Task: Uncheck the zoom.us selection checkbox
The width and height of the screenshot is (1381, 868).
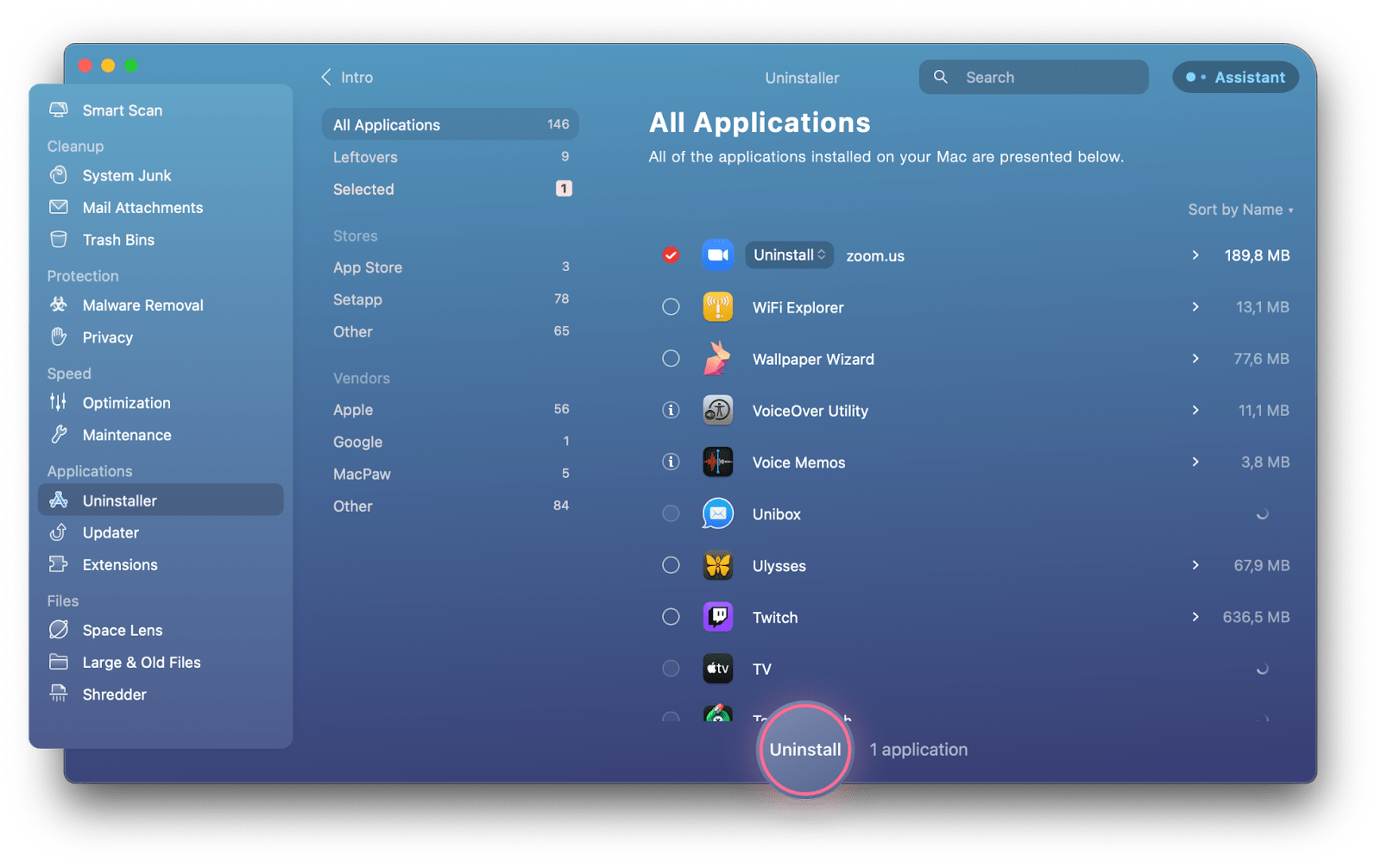Action: point(671,255)
